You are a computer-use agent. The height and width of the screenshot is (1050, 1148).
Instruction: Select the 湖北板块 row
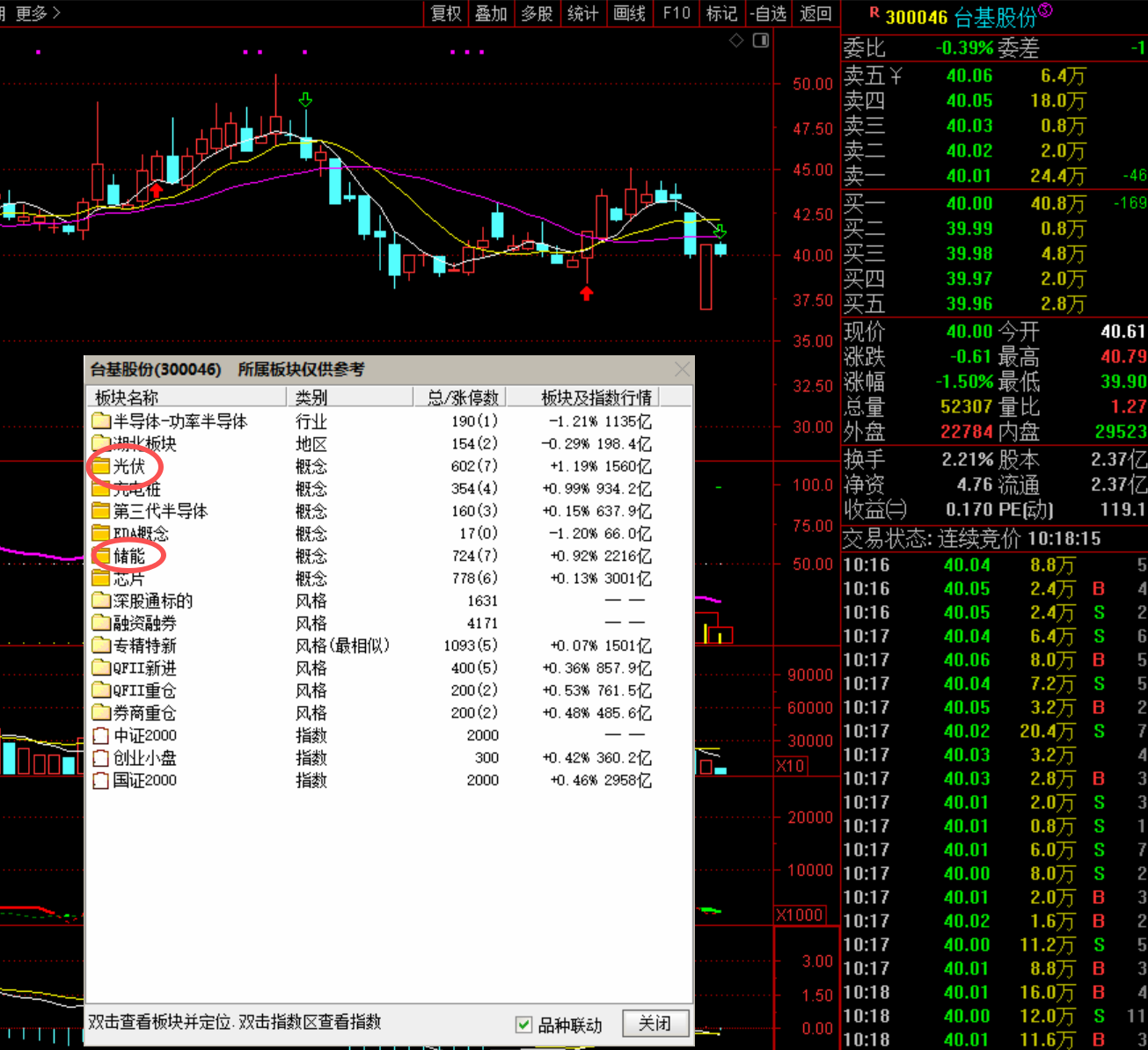coord(373,444)
